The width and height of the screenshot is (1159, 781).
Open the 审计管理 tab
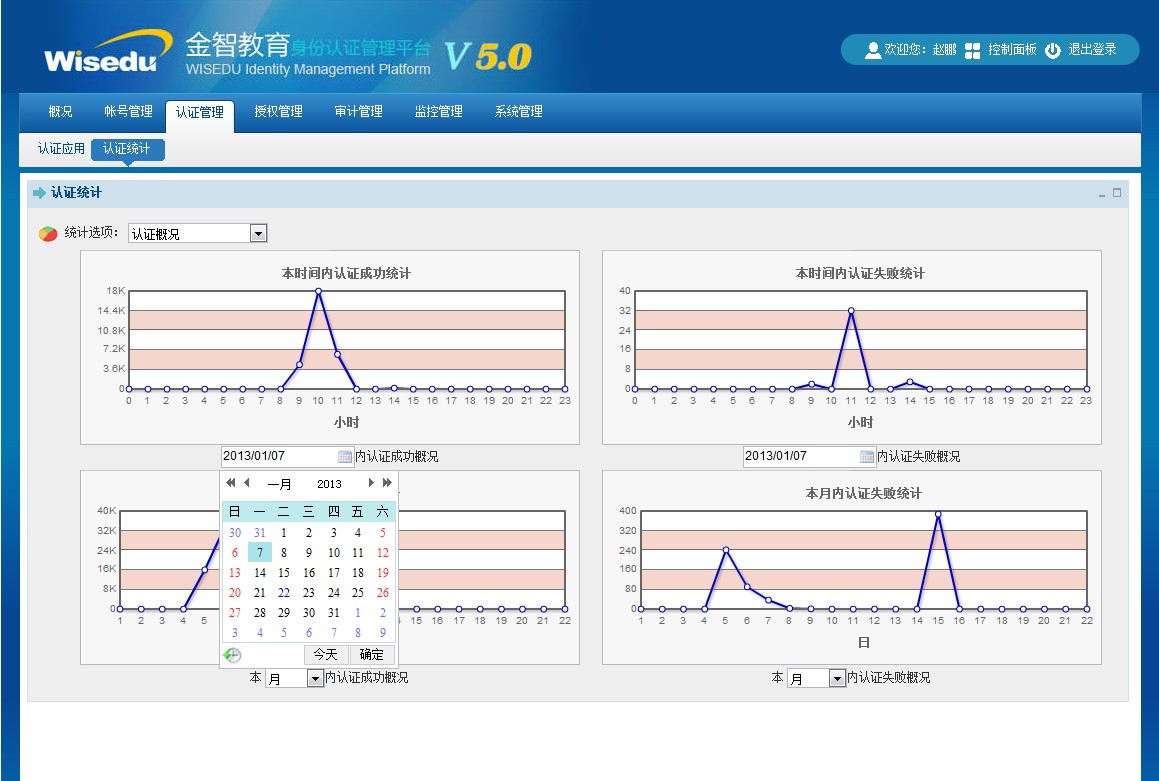358,112
